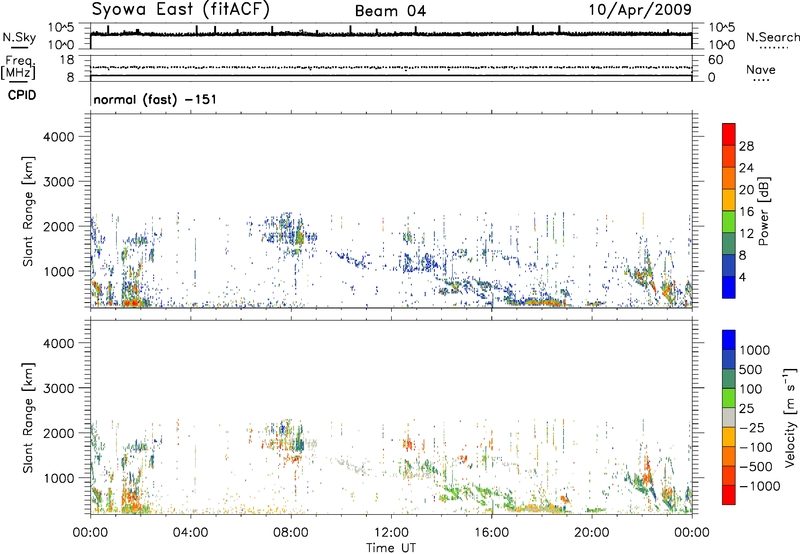Click the '4' tick on the Power colorbar
This screenshot has width=800, height=554.
coord(742,277)
